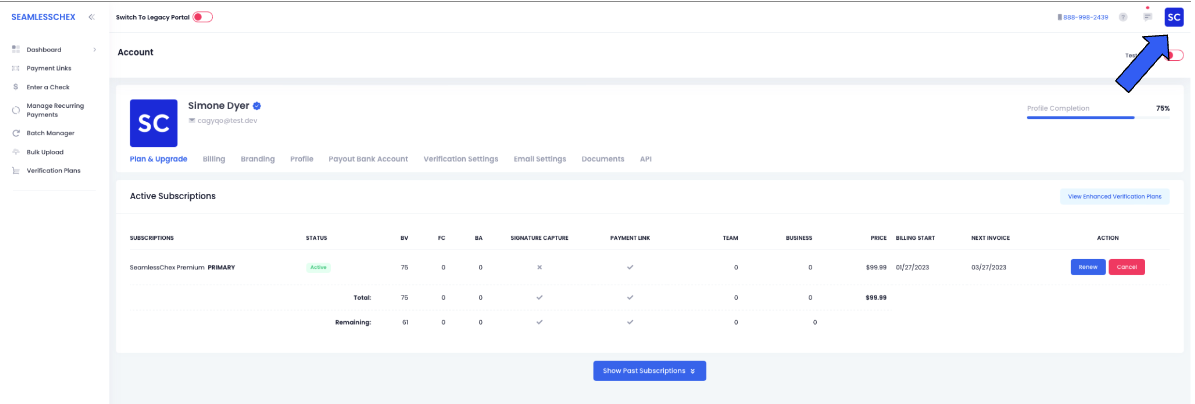This screenshot has width=1195, height=404.
Task: Open the notifications chat icon
Action: [1148, 16]
